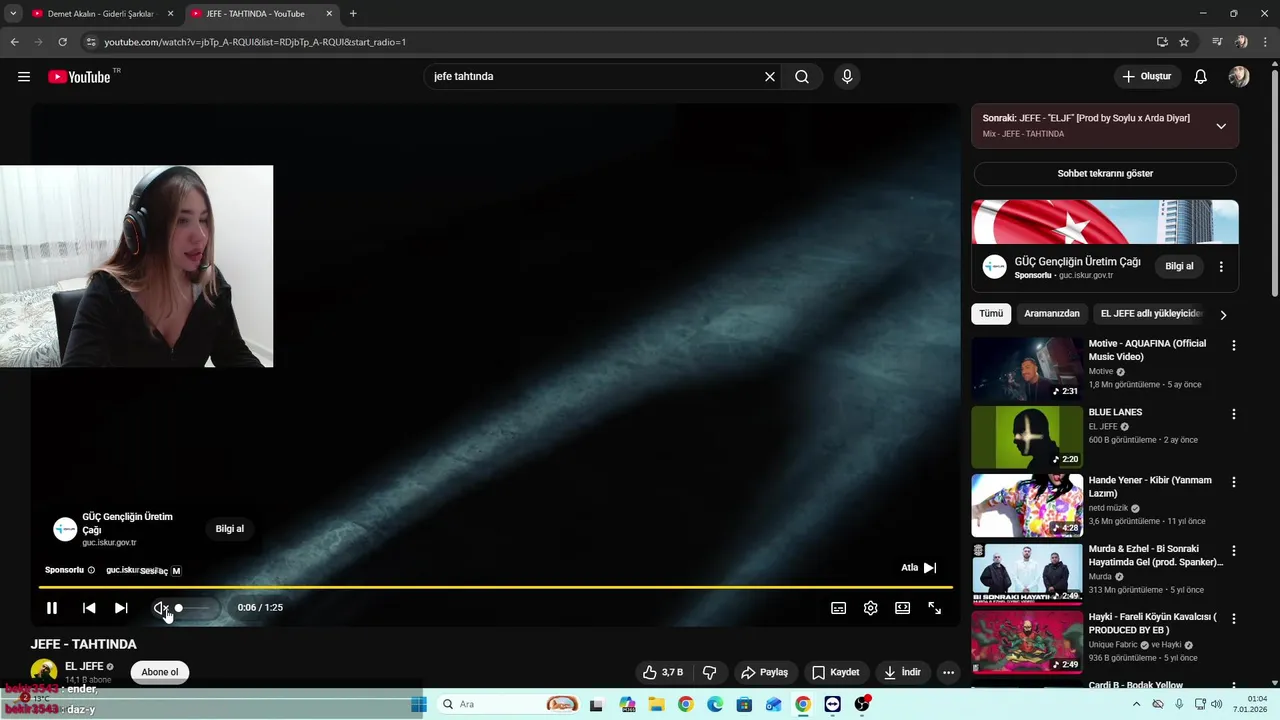Toggle subtitles in the player

point(839,608)
